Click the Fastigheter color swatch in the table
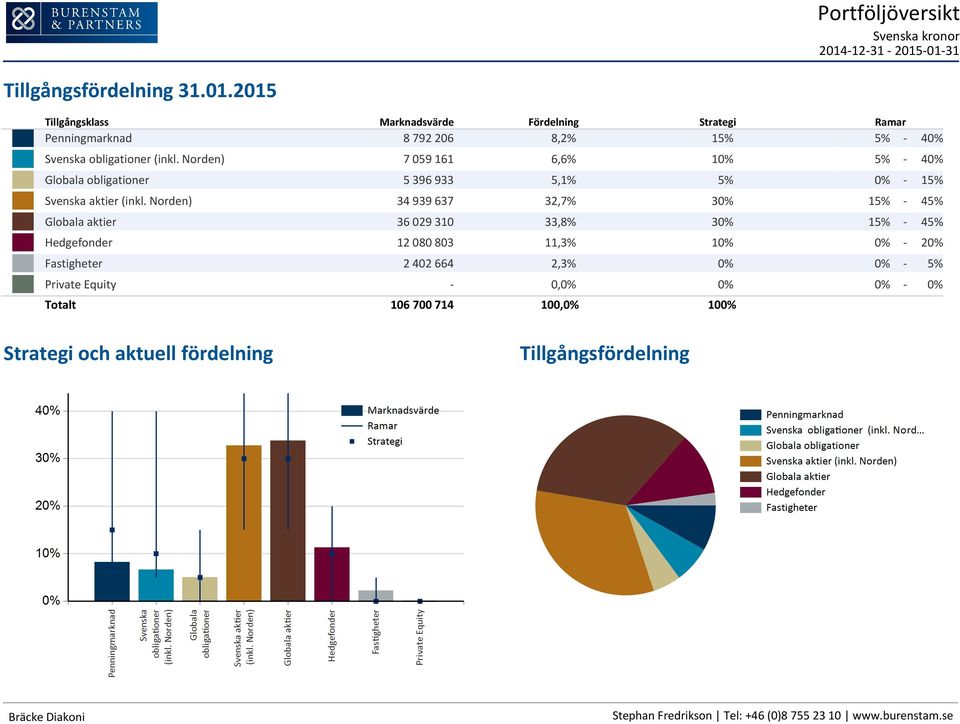The width and height of the screenshot is (960, 724). [x=23, y=263]
